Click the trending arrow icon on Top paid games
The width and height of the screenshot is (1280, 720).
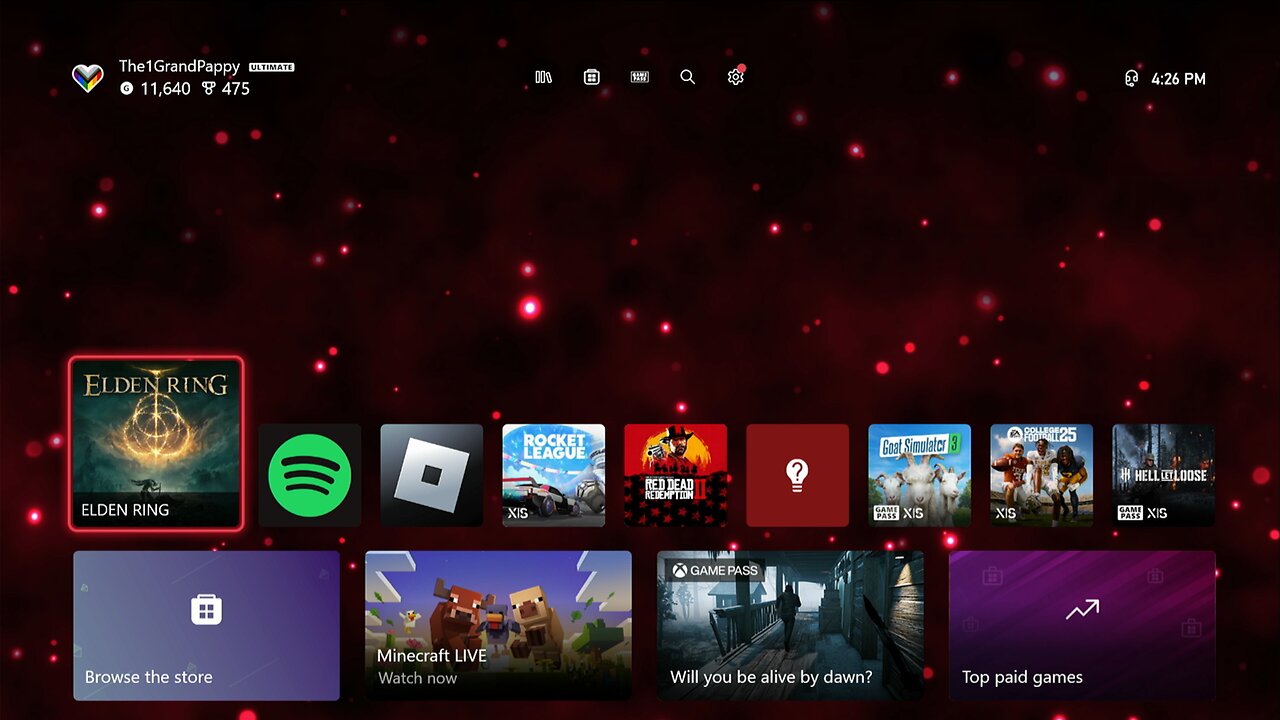[x=1082, y=609]
